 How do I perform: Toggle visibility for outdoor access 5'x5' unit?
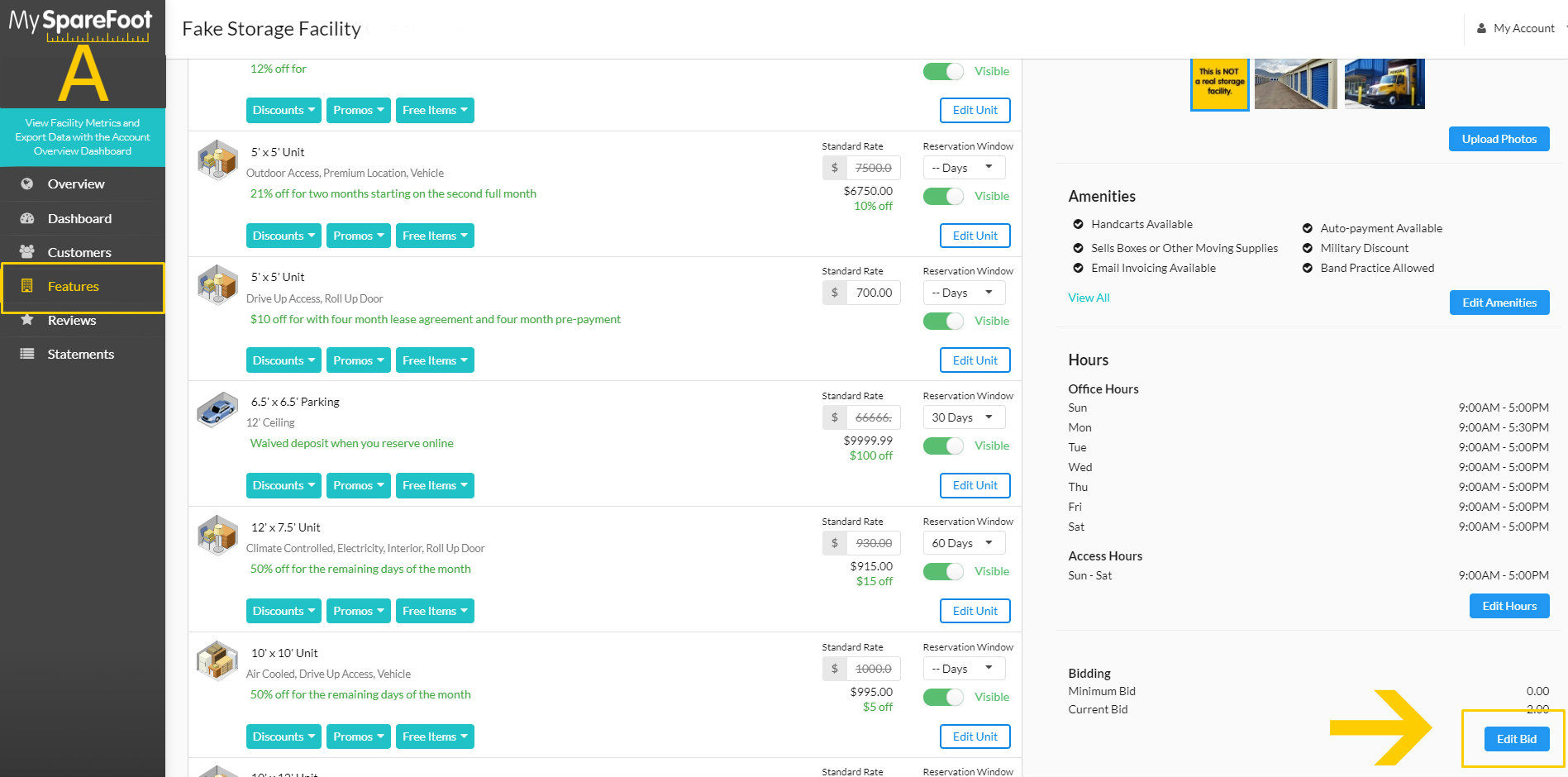tap(943, 196)
